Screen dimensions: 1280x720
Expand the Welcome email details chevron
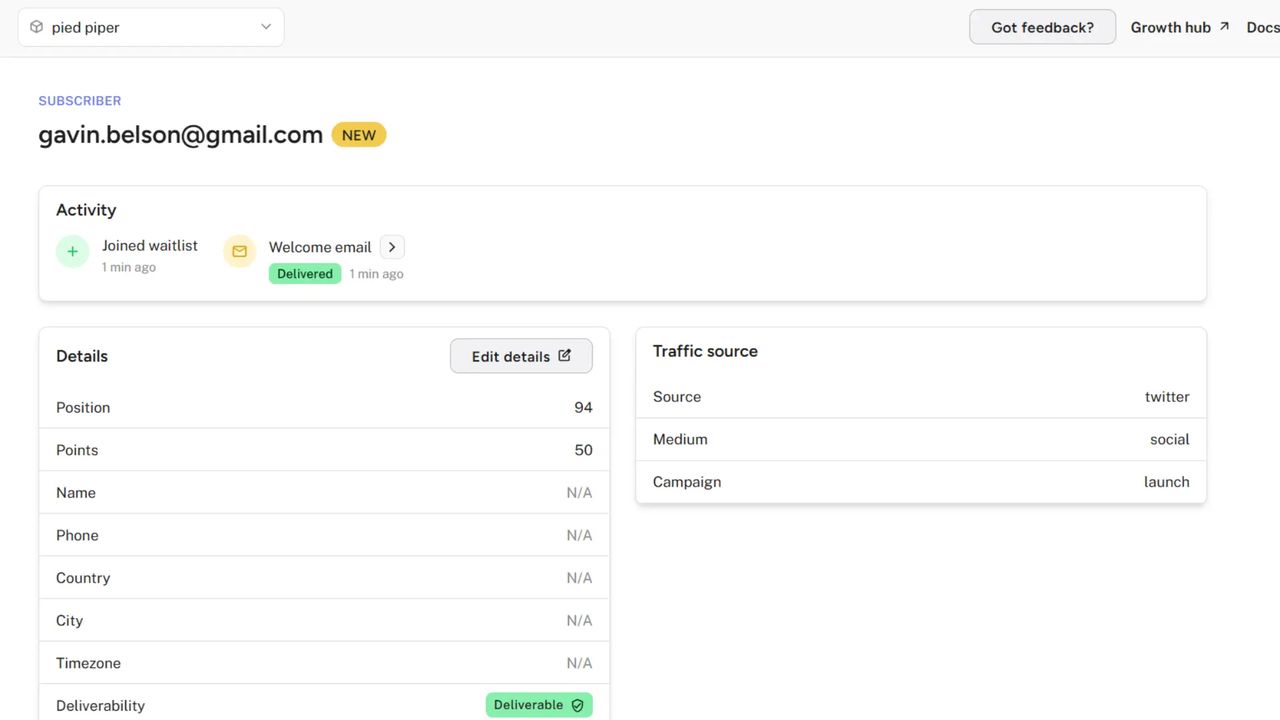click(391, 246)
